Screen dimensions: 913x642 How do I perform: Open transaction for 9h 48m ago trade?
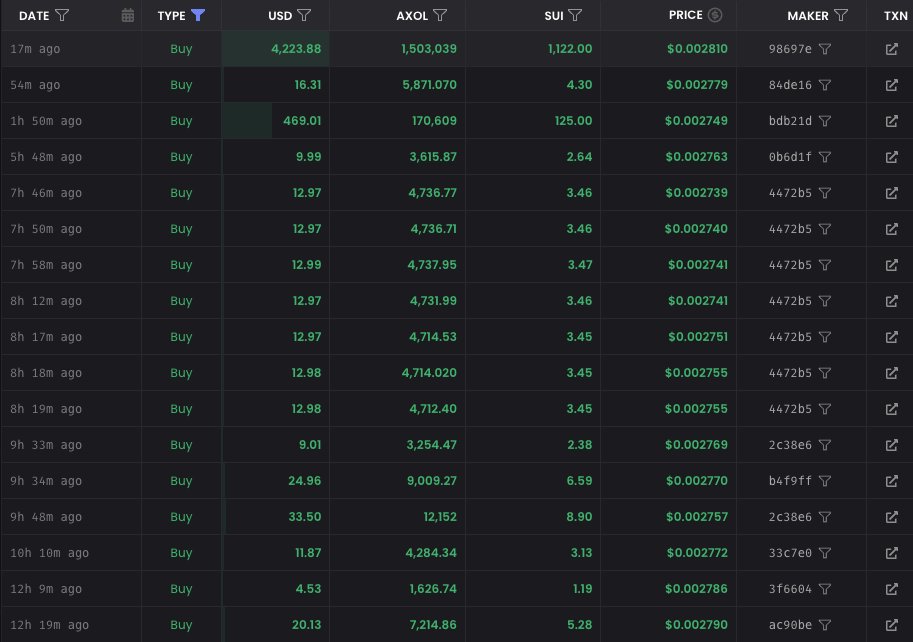(x=891, y=517)
